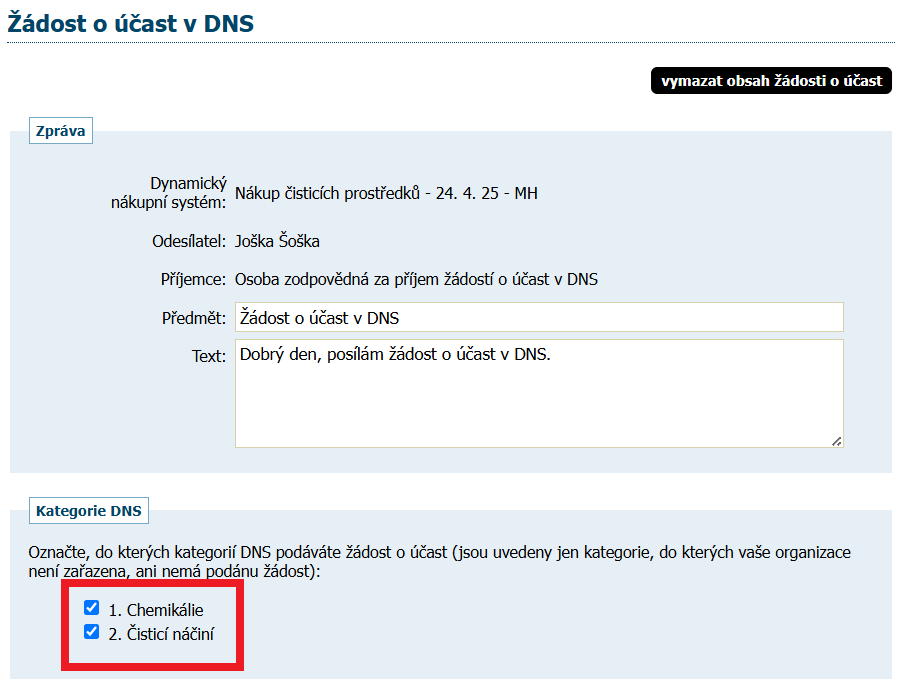Uncheck the '1. Chemikálie' checkbox
The image size is (901, 687).
[92, 608]
